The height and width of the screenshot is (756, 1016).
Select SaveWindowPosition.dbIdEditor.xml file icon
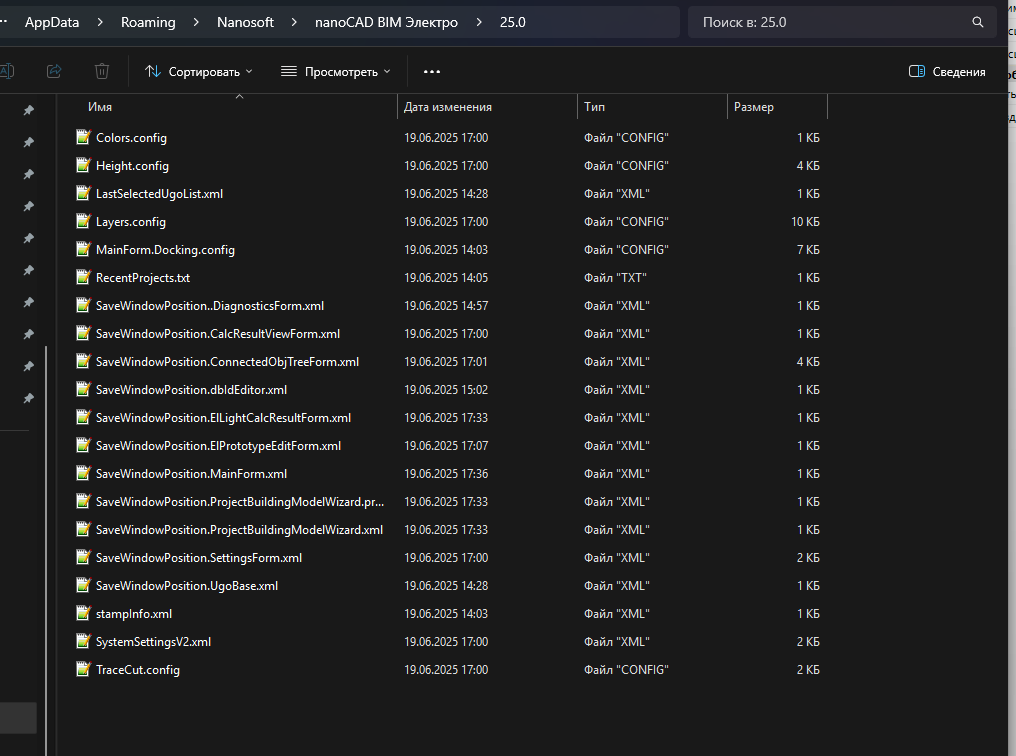[x=83, y=388]
